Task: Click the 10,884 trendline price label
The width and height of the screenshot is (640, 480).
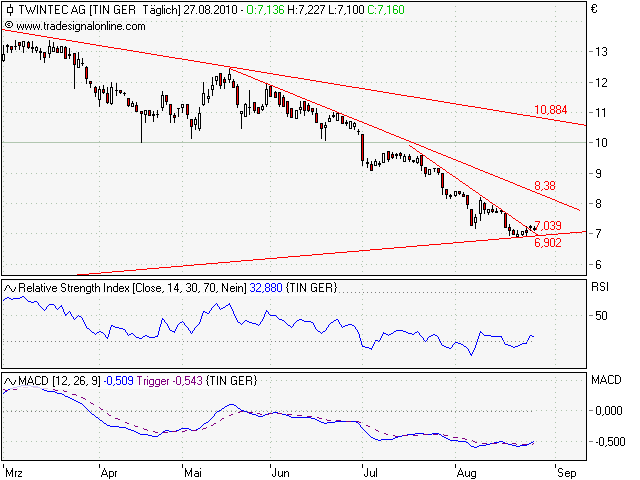Action: pyautogui.click(x=551, y=109)
